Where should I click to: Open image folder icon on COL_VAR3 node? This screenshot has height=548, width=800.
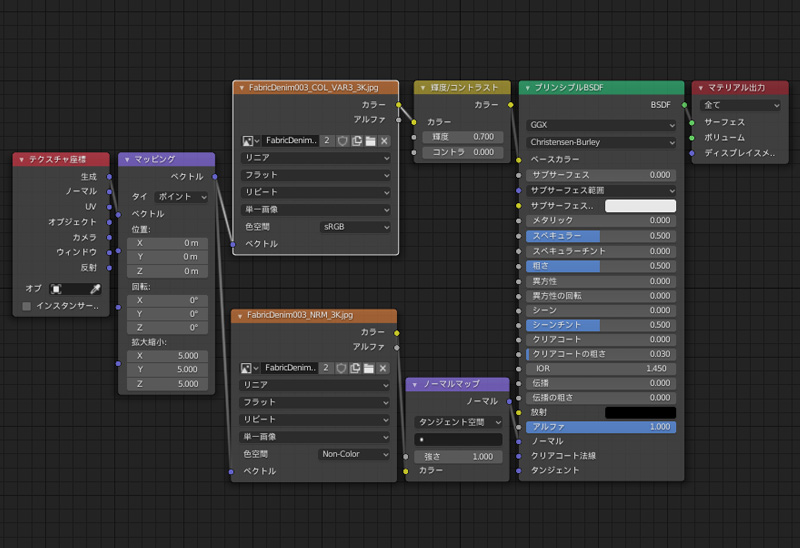[370, 141]
